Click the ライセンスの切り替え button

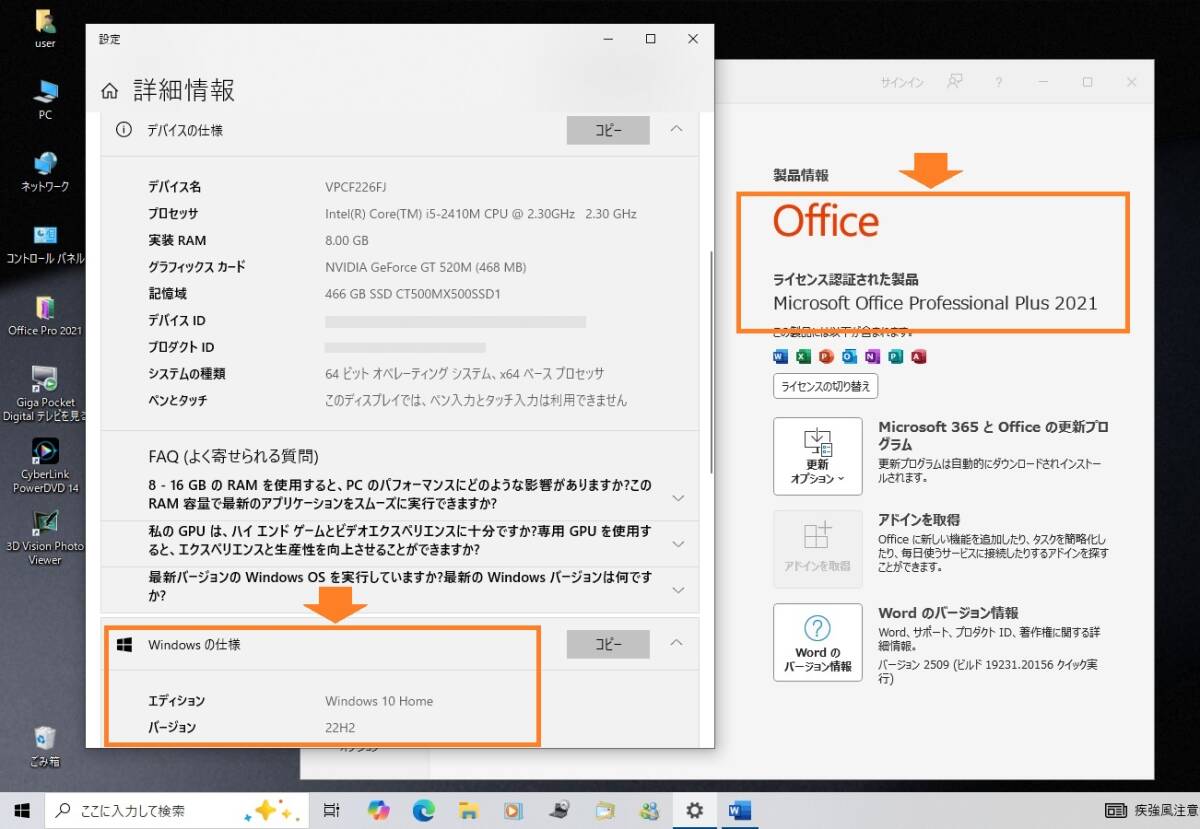coord(825,386)
